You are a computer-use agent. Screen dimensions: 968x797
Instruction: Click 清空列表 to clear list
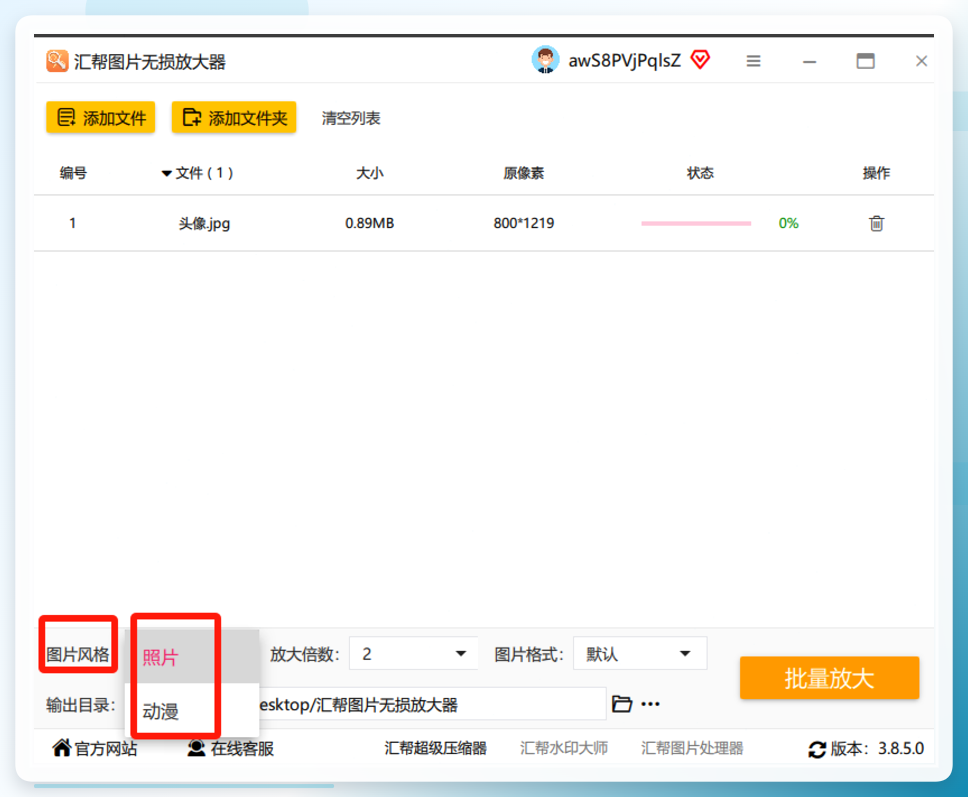tap(351, 118)
